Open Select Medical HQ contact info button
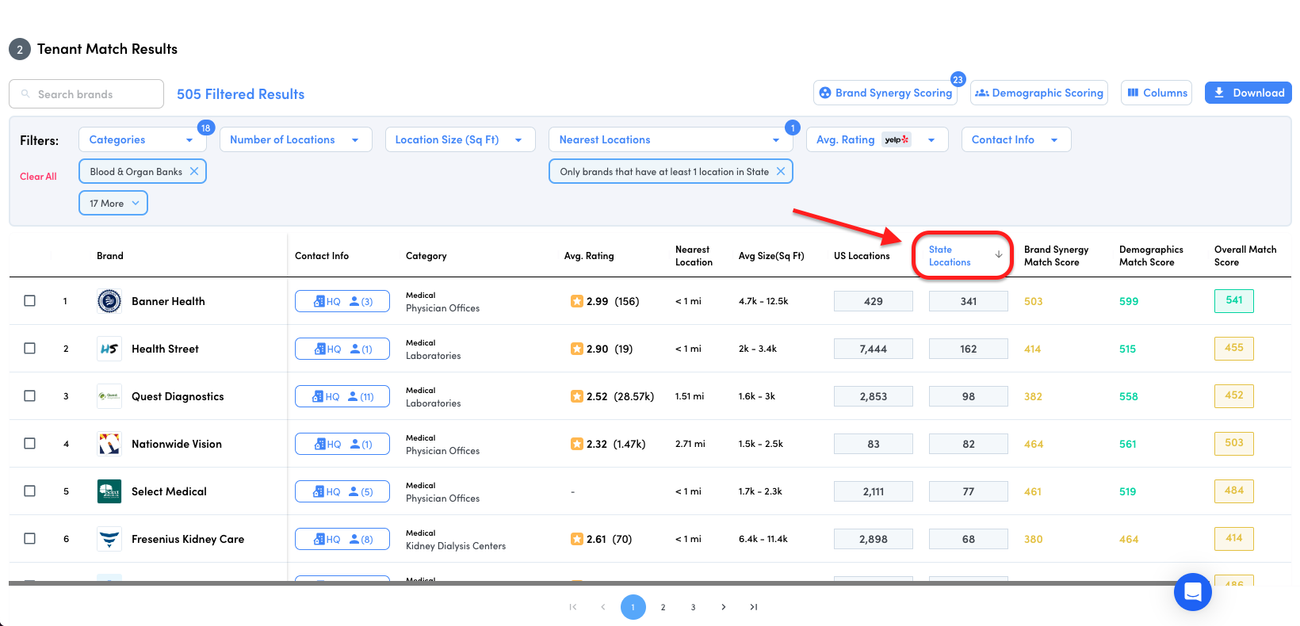 342,491
